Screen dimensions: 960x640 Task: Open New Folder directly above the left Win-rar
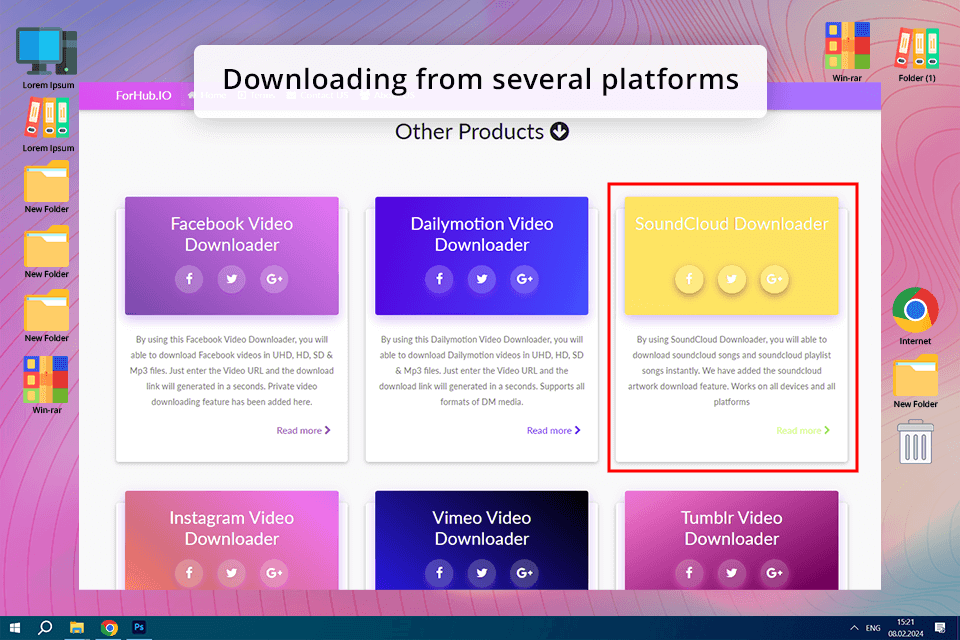click(x=47, y=317)
